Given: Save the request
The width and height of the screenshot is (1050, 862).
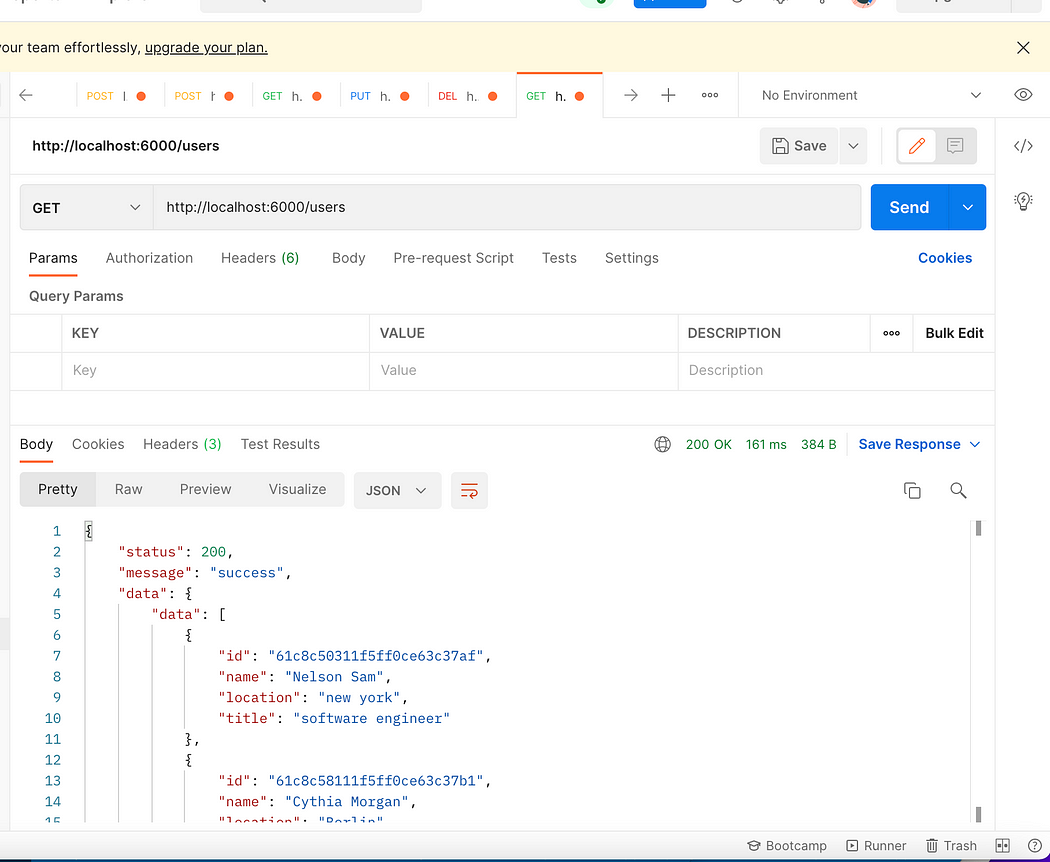Looking at the screenshot, I should pos(799,145).
